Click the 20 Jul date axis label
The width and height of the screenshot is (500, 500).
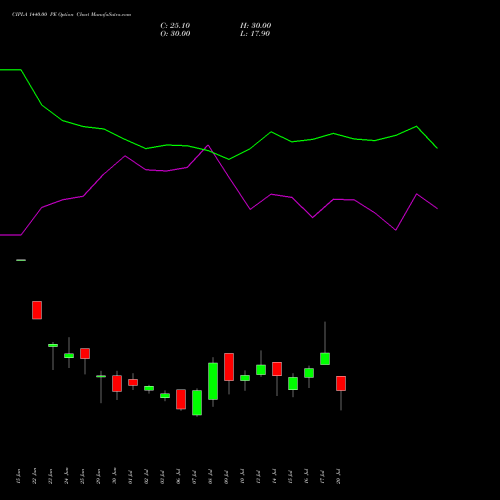pyautogui.click(x=338, y=476)
